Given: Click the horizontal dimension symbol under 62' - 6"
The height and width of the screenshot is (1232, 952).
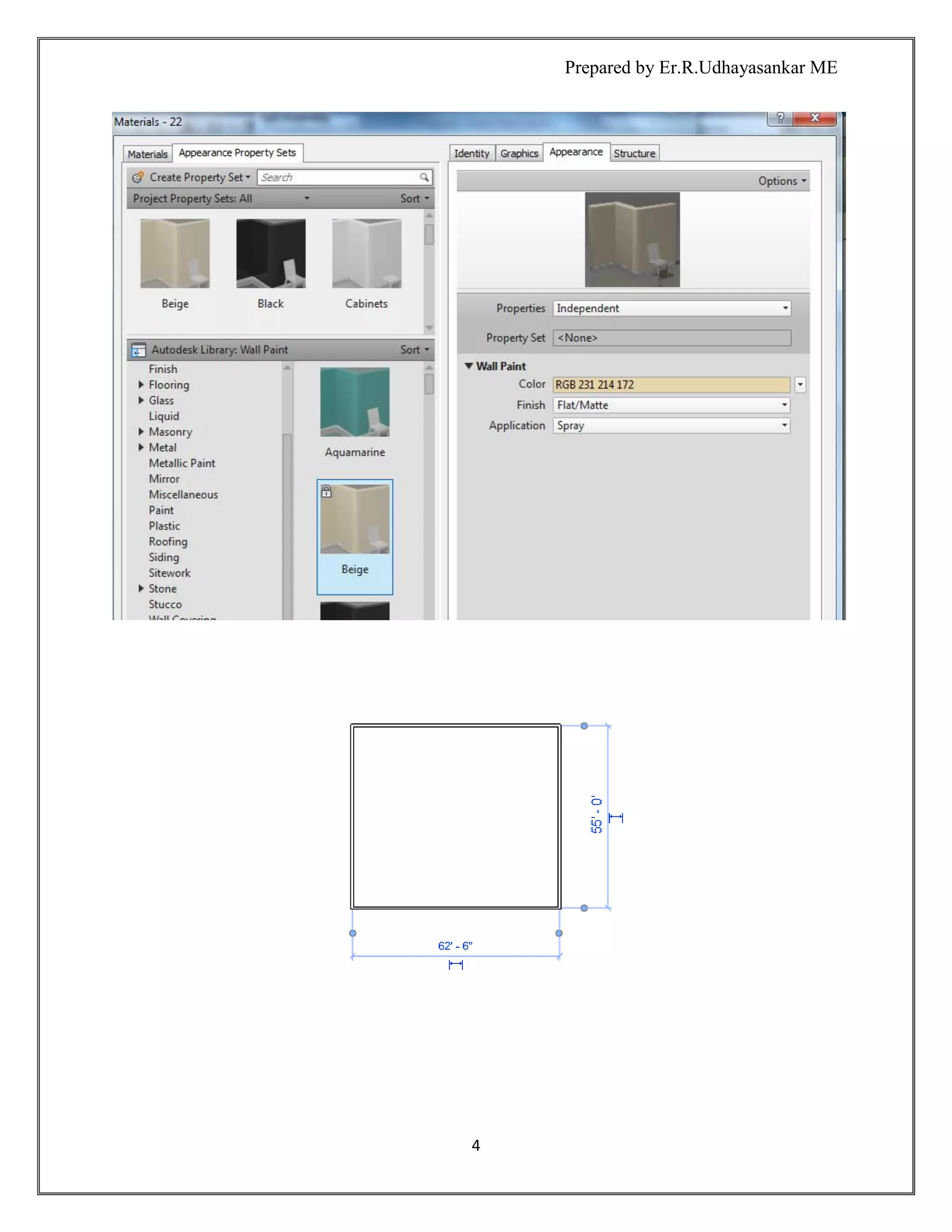Looking at the screenshot, I should pos(455,965).
